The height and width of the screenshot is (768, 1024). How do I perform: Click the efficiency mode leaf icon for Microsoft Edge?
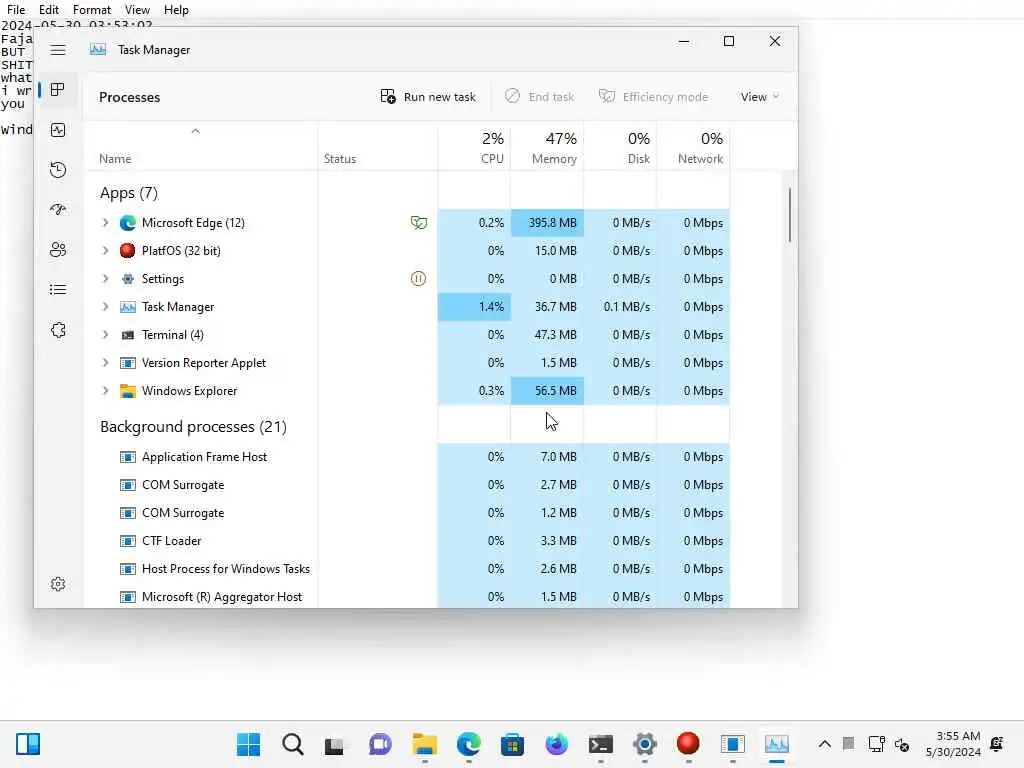419,223
